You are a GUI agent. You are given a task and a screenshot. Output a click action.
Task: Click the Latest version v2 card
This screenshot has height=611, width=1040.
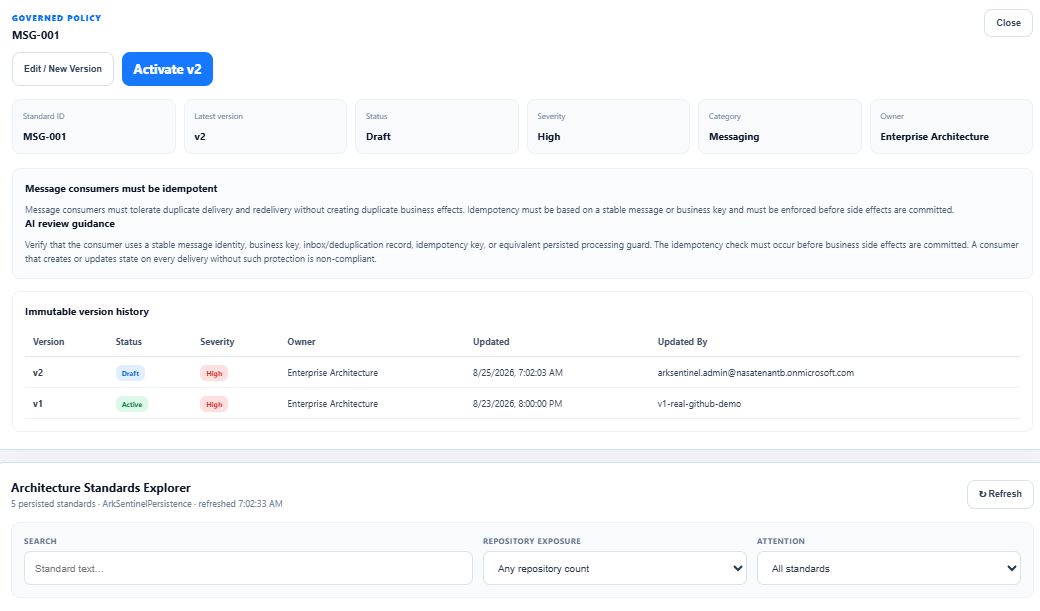[265, 127]
